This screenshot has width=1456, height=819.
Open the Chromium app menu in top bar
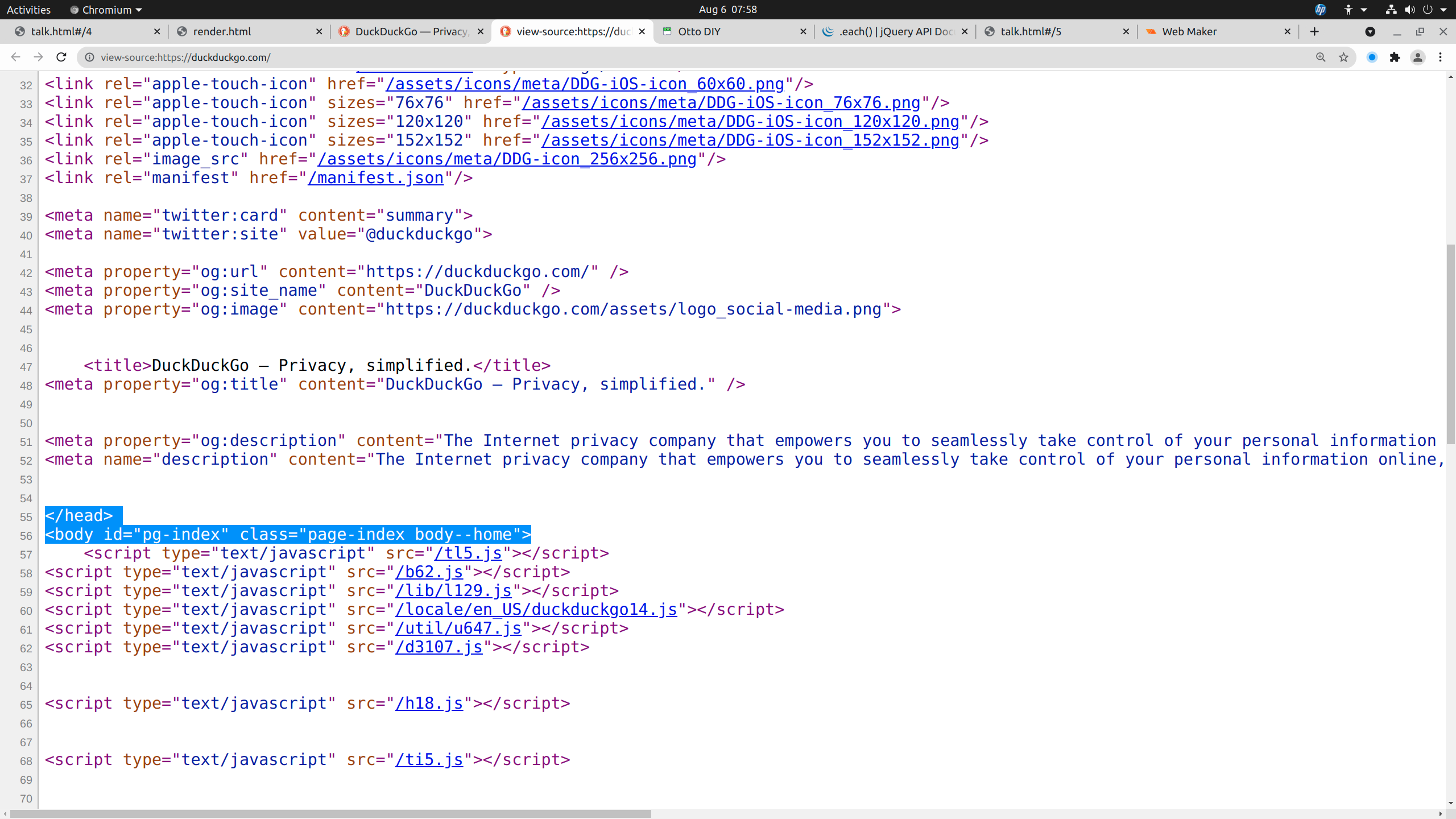(x=106, y=10)
